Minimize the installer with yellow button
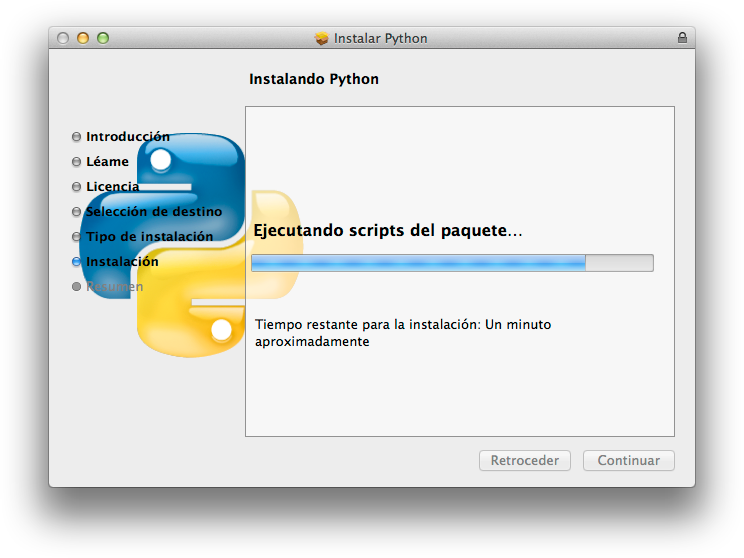 coord(83,38)
